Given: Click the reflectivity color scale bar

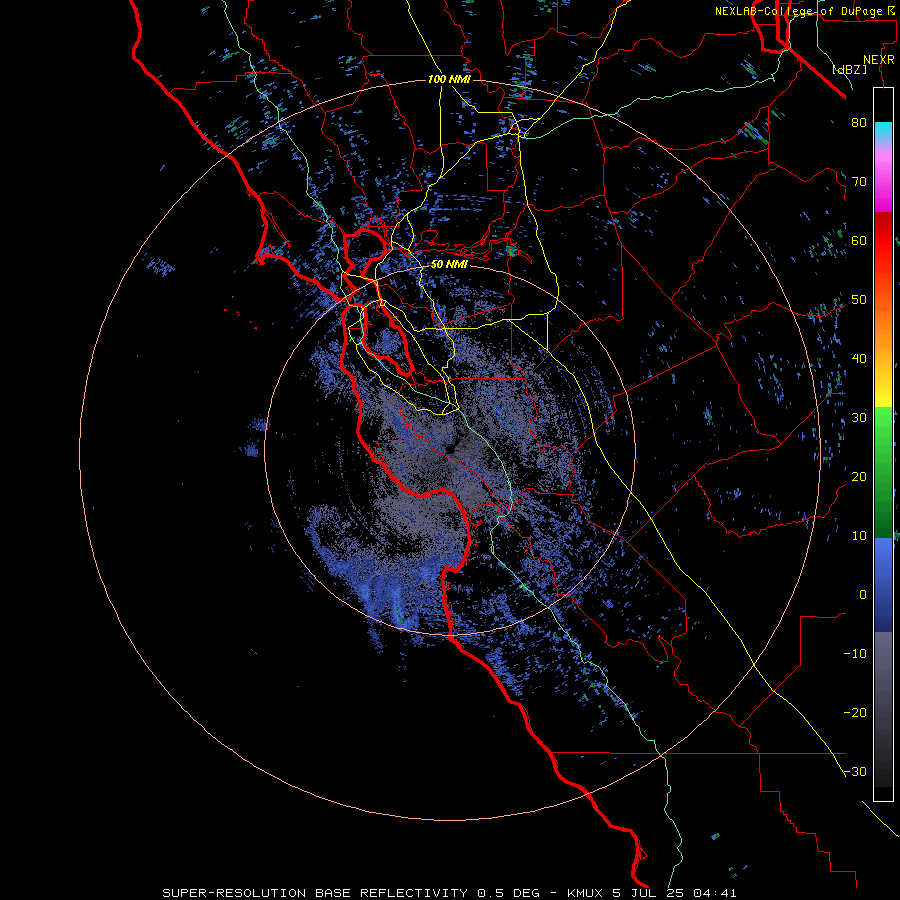Looking at the screenshot, I should [x=883, y=444].
